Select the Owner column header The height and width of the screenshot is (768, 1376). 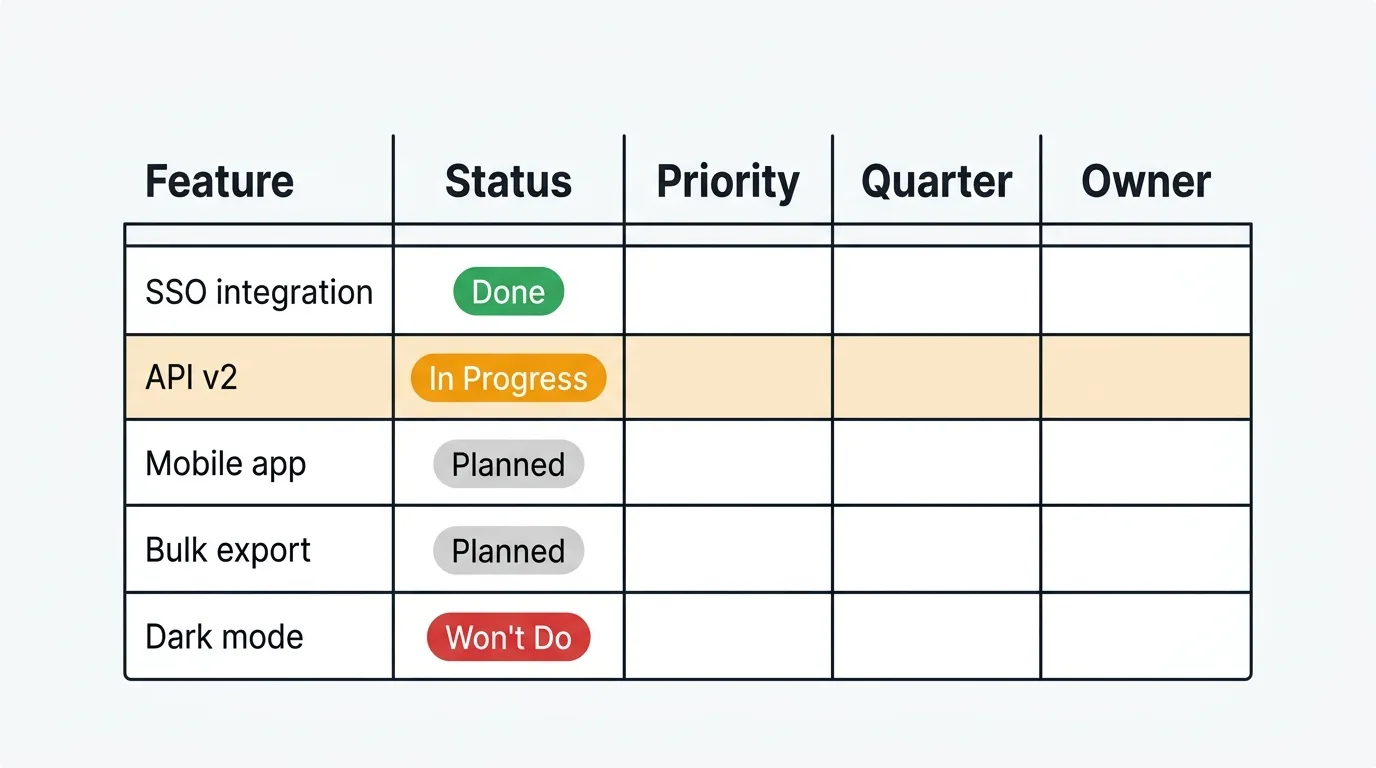1146,182
